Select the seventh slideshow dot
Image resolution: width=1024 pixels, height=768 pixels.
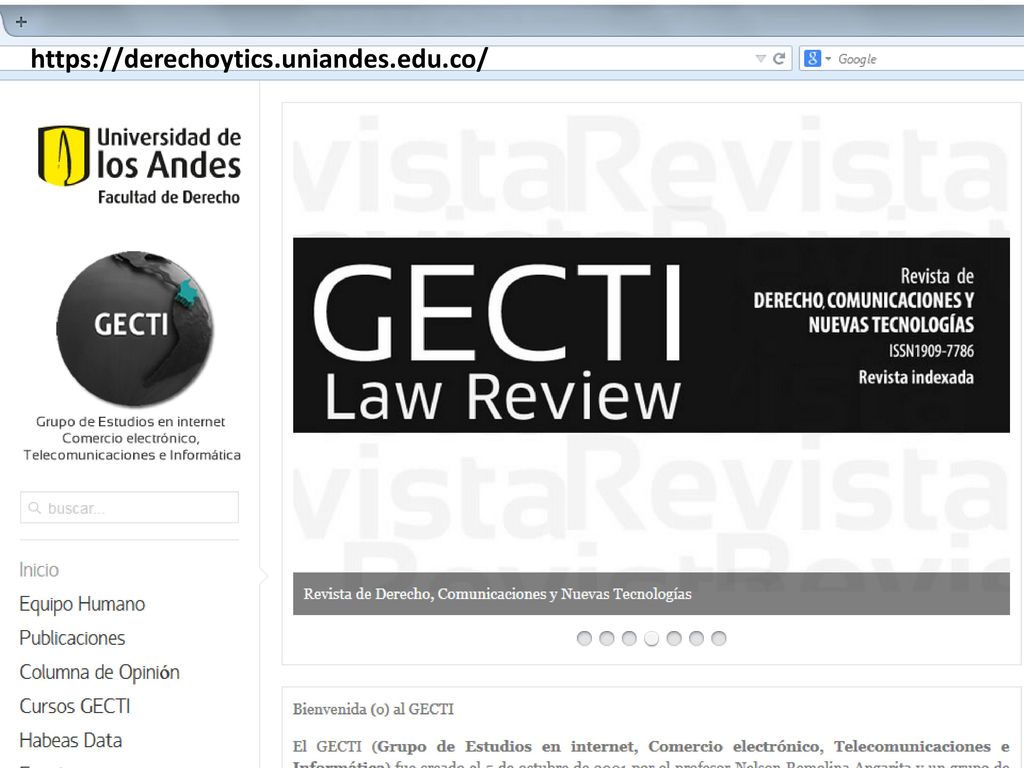[718, 638]
